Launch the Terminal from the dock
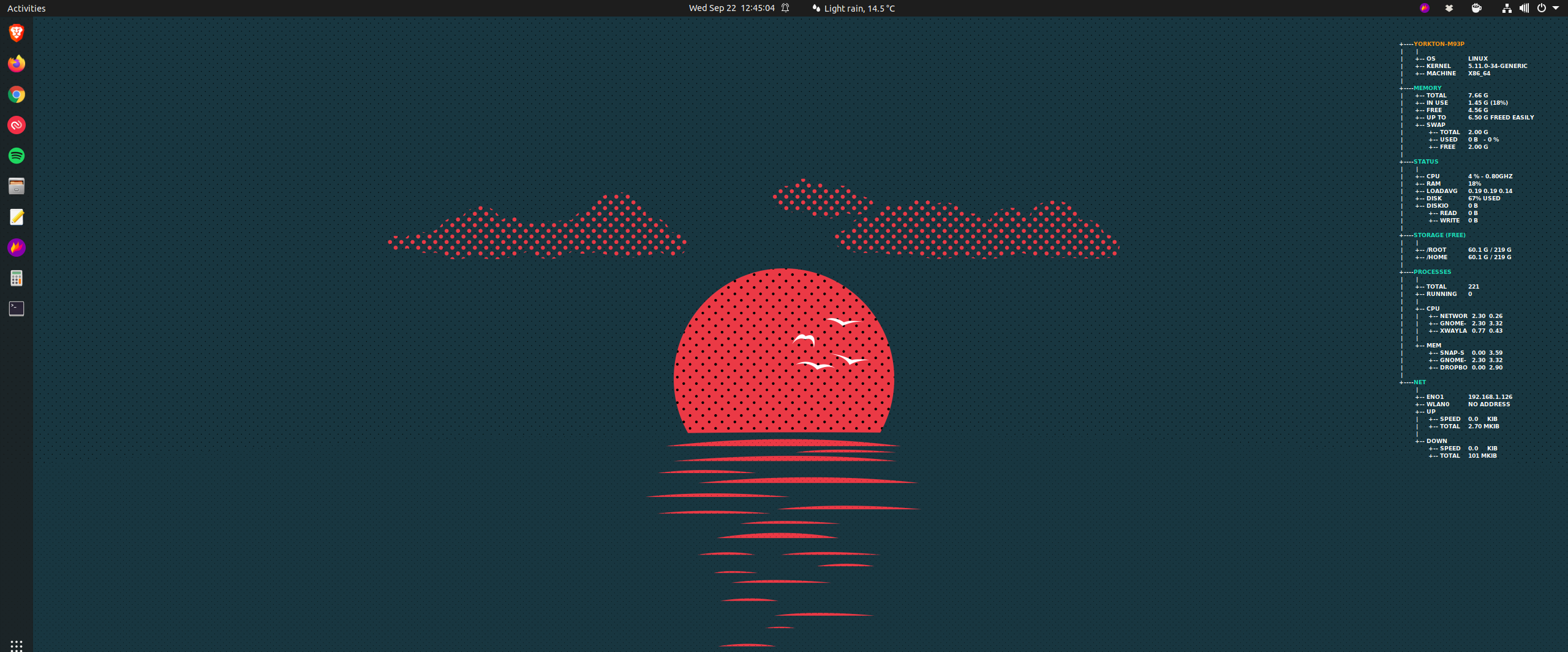Viewport: 1568px width, 652px height. pos(17,309)
